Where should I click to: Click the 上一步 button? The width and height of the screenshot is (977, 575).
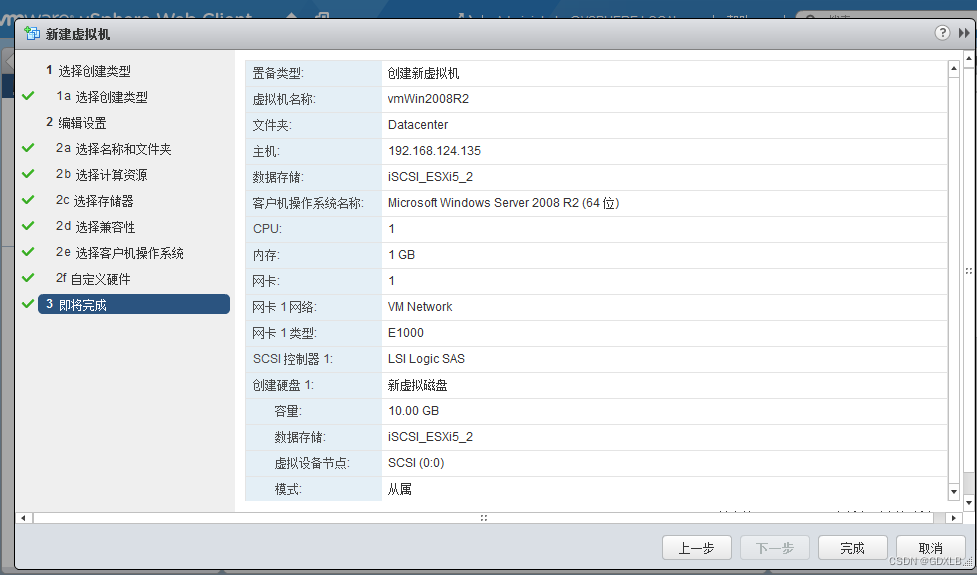tap(696, 548)
